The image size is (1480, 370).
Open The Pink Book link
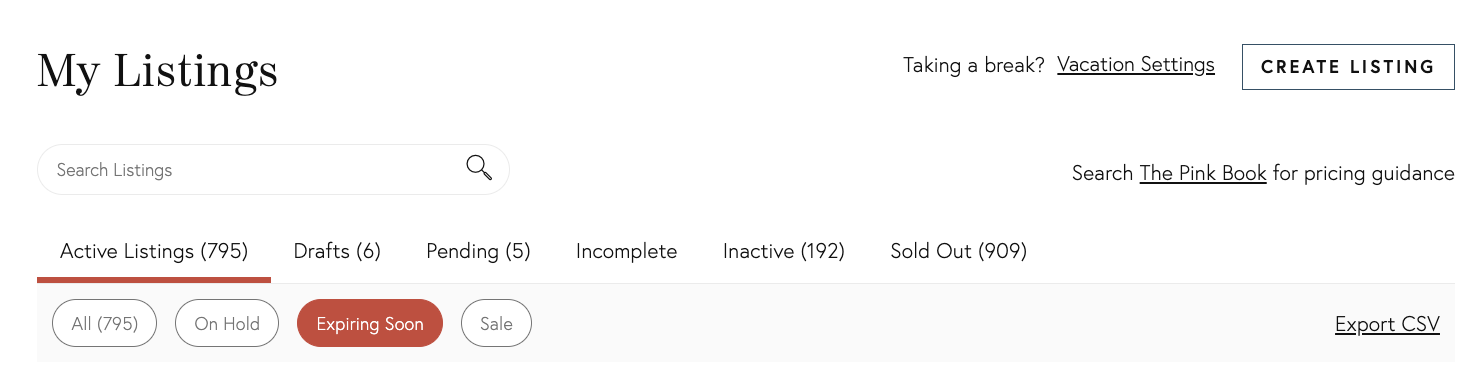tap(1203, 173)
